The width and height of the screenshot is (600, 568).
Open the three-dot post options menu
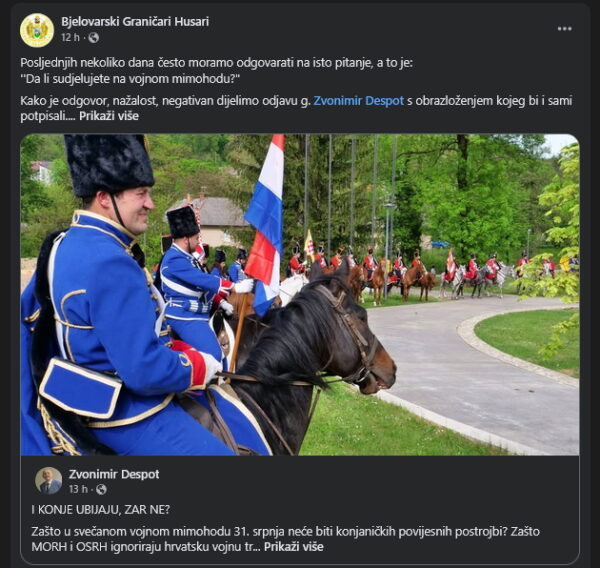[x=564, y=29]
